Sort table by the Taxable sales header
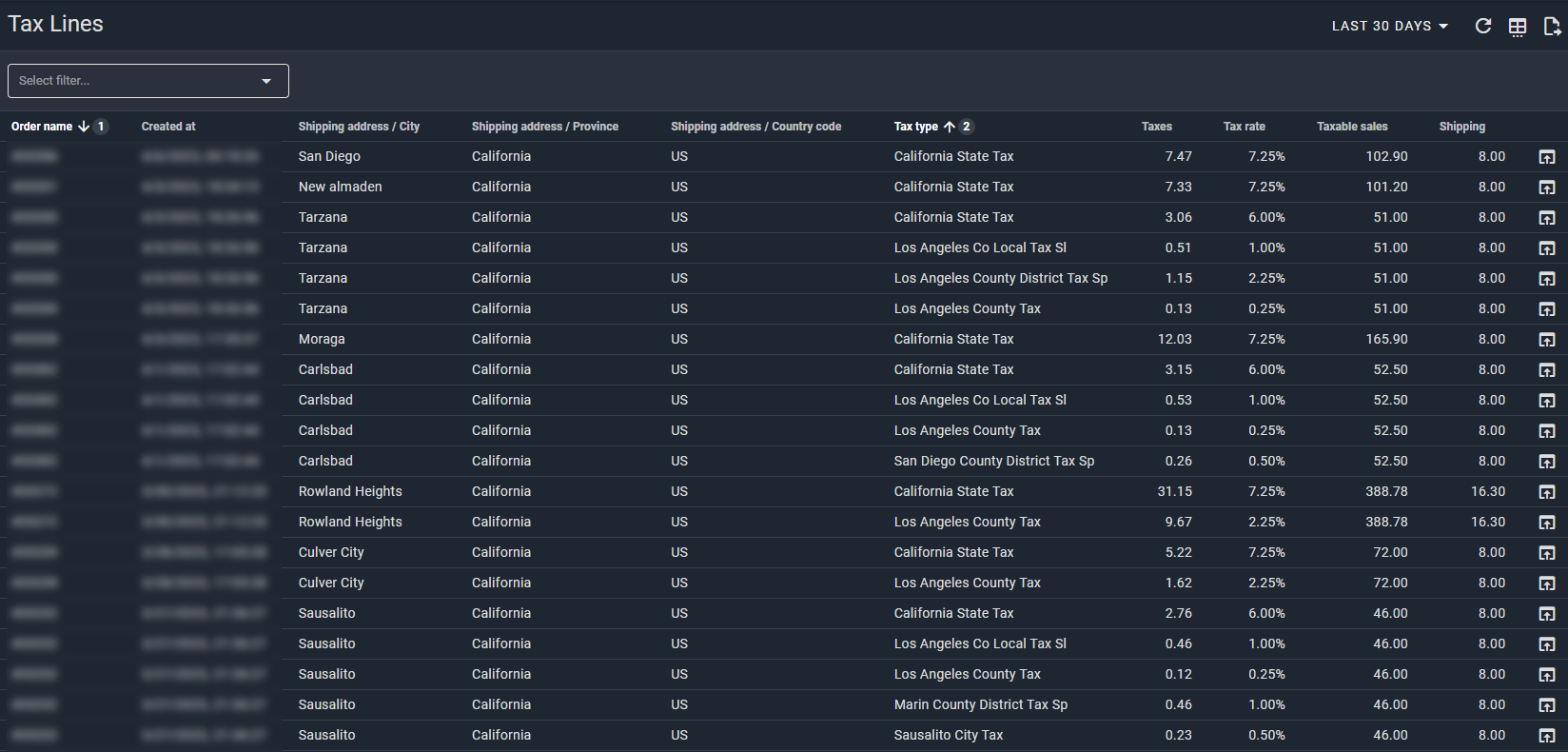 [x=1352, y=127]
